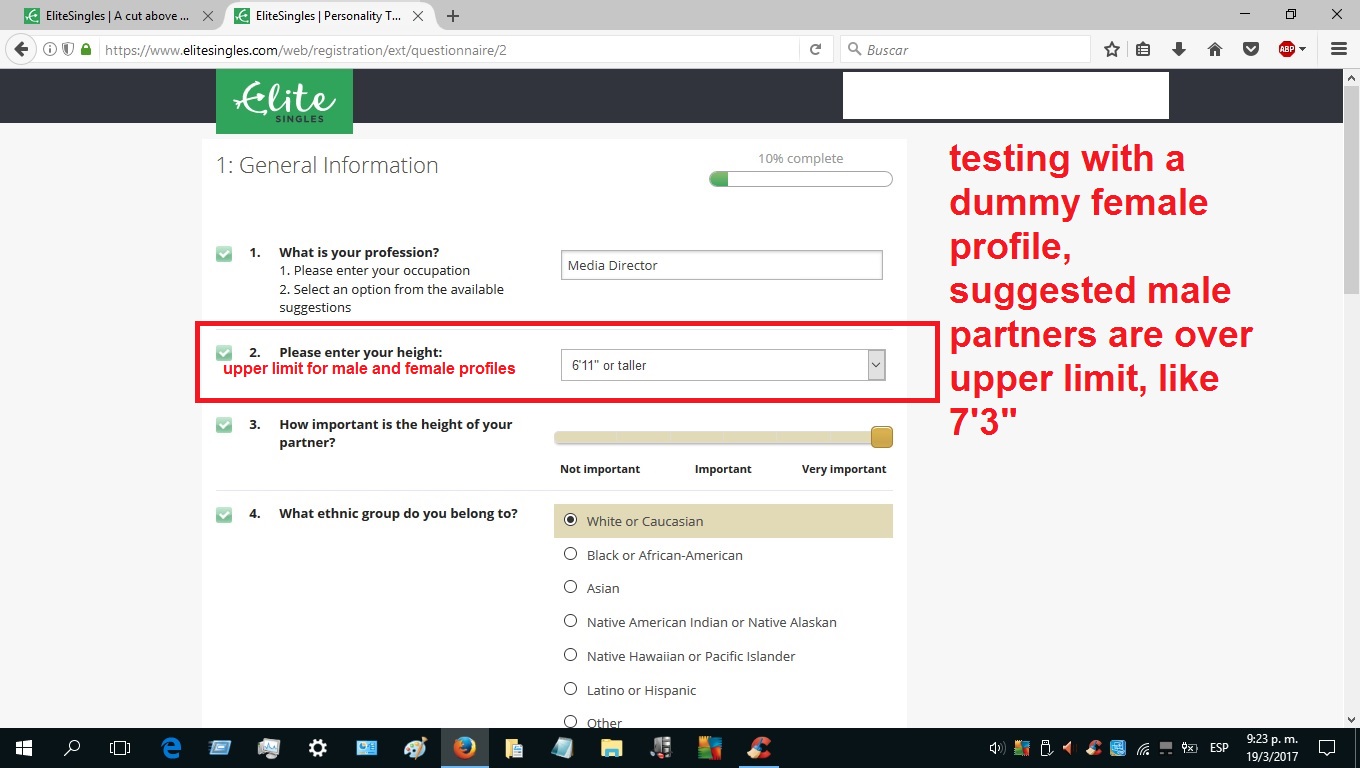
Task: Click the profession field with 'Media Director'
Action: pyautogui.click(x=722, y=265)
